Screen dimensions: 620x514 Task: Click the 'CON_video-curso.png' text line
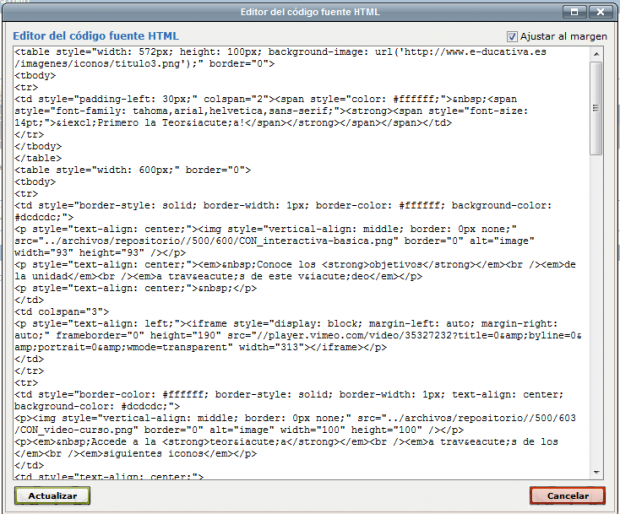(239, 430)
